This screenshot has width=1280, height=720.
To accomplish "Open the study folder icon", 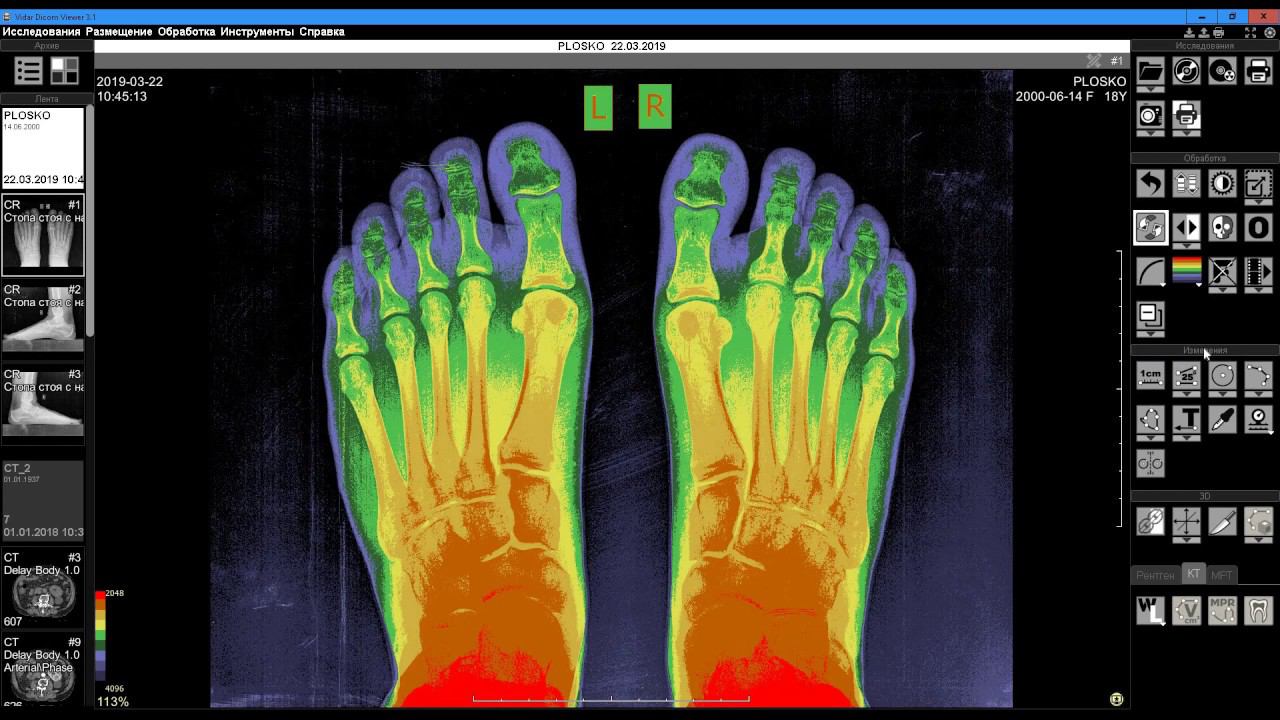I will [1150, 70].
